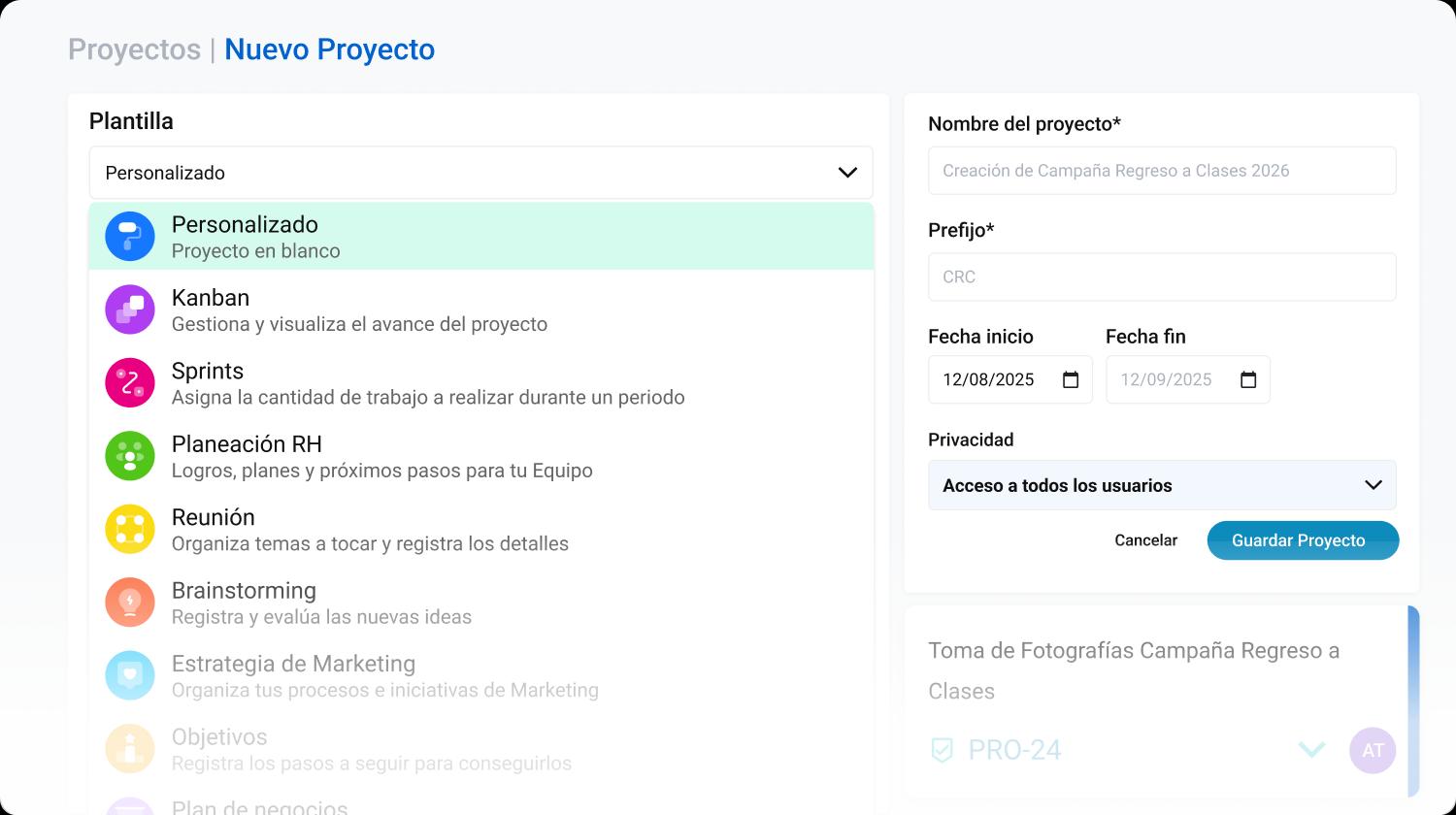Pick the Estrategia de Marketing template
This screenshot has width=1456, height=815.
click(x=480, y=676)
